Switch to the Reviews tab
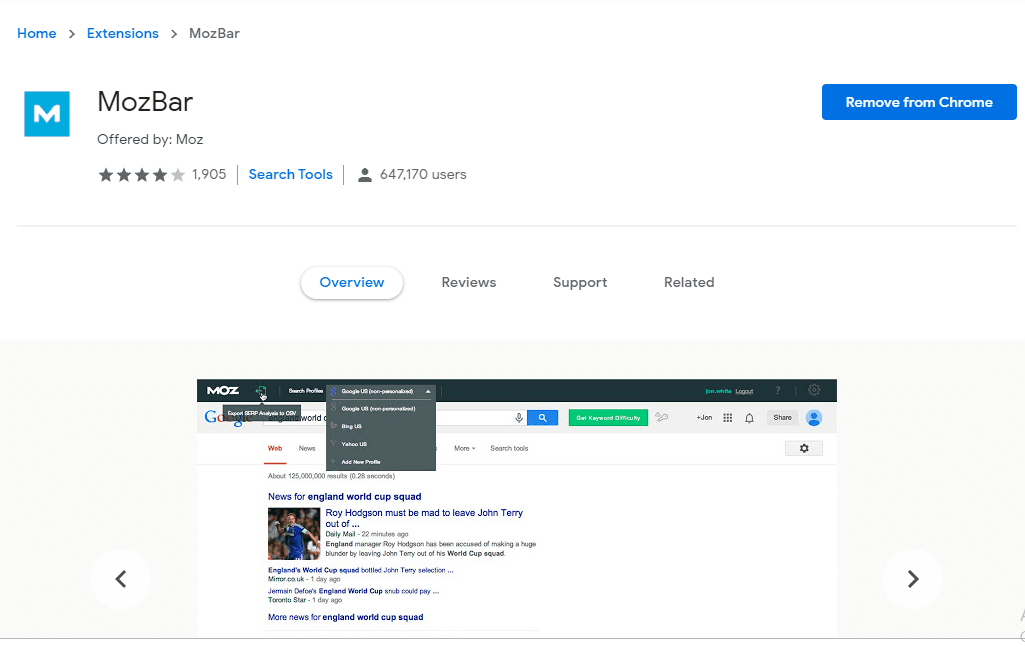The width and height of the screenshot is (1025, 647). (x=469, y=282)
